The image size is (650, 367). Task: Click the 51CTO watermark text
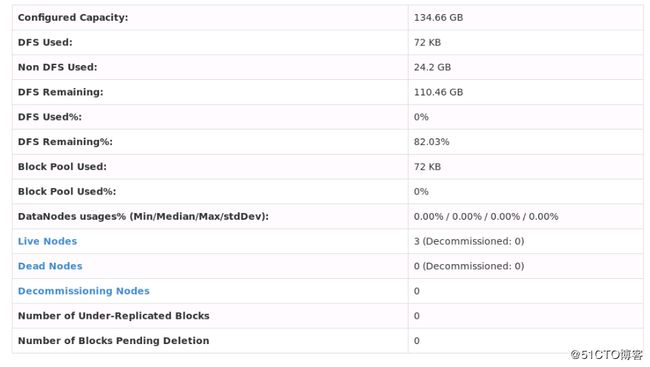(606, 355)
